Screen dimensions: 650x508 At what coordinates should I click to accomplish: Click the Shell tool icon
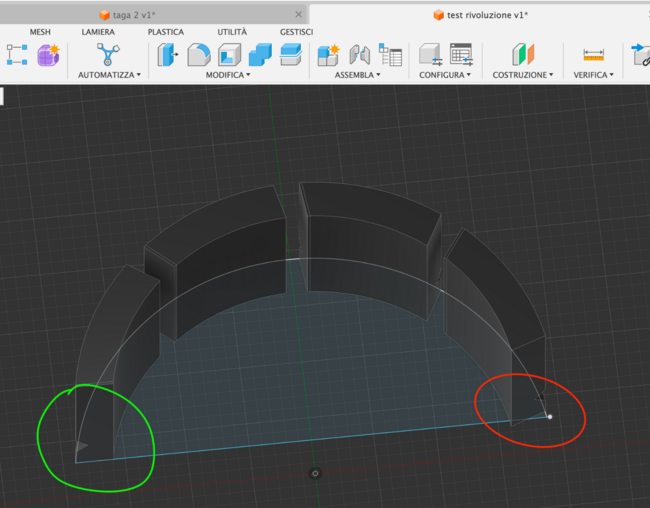(229, 54)
